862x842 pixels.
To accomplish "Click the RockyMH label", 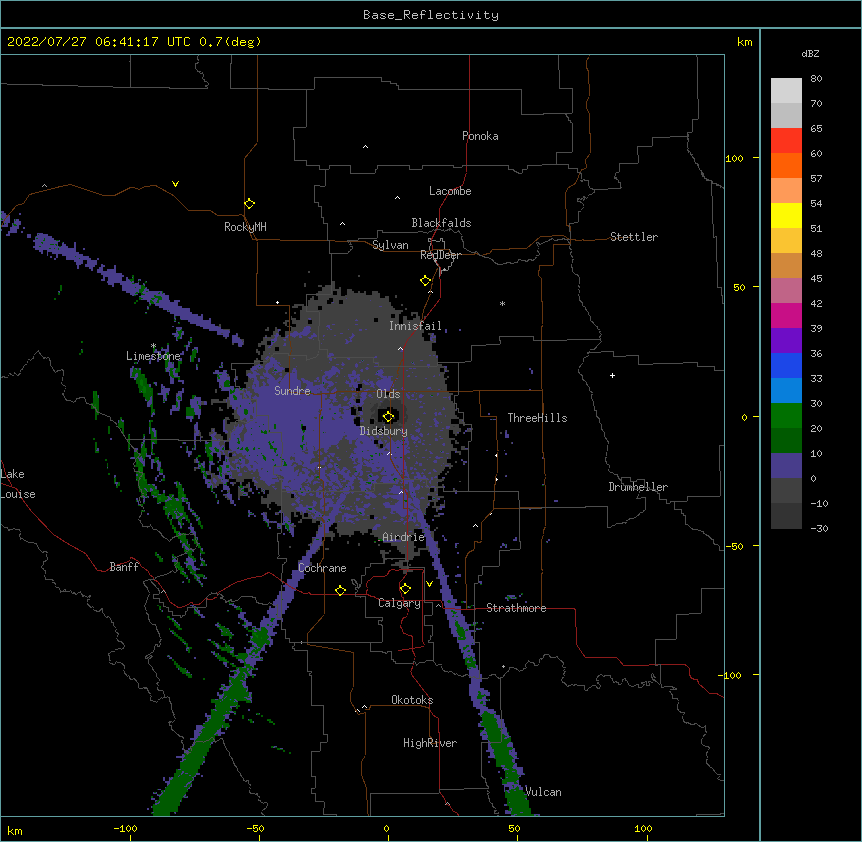I will coord(245,227).
